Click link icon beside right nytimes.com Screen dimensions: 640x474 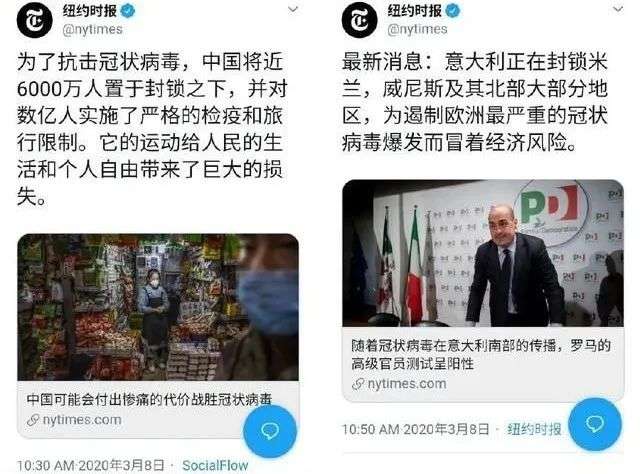coord(358,384)
